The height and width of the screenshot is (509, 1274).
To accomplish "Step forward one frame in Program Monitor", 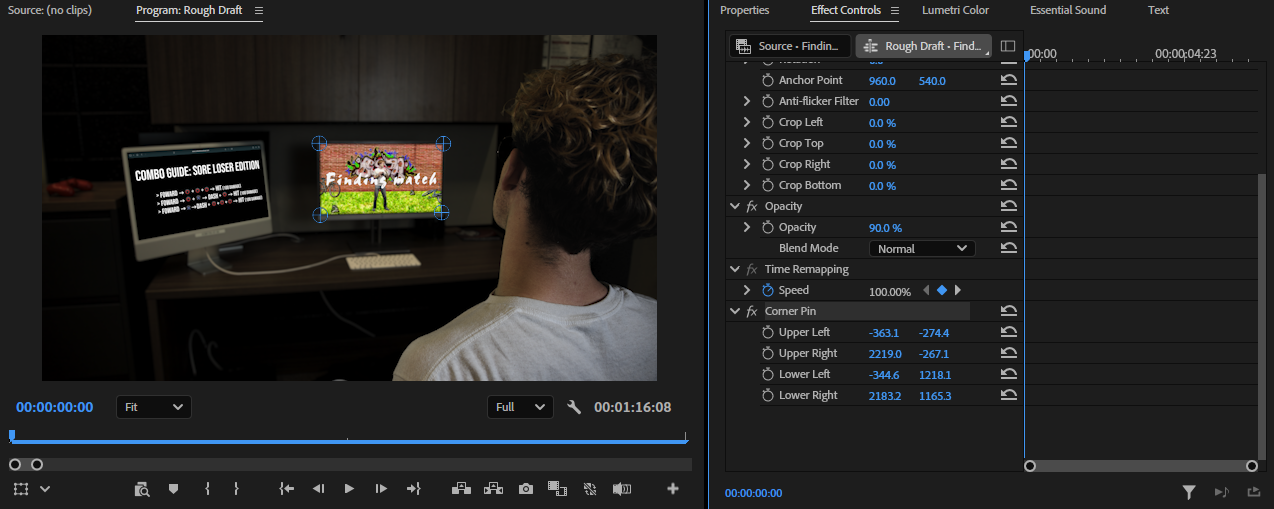I will 381,489.
